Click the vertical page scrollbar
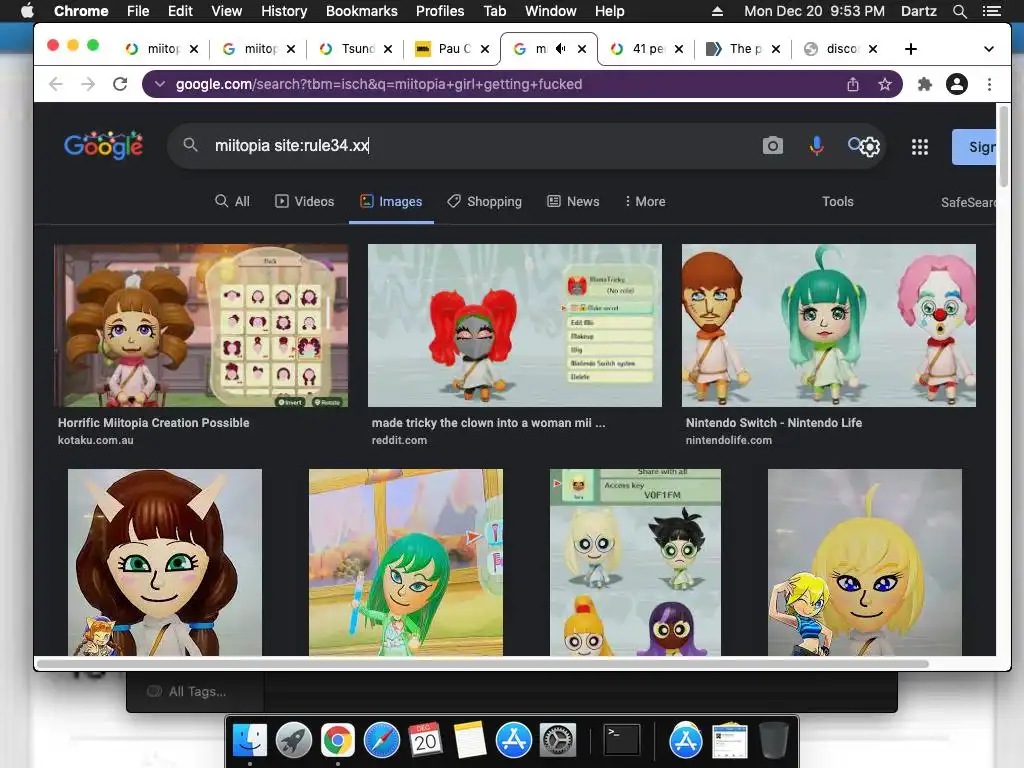 pyautogui.click(x=1004, y=146)
